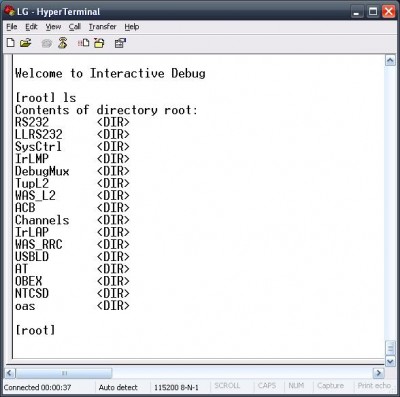The height and width of the screenshot is (397, 400).
Task: Open the View menu
Action: 53,27
